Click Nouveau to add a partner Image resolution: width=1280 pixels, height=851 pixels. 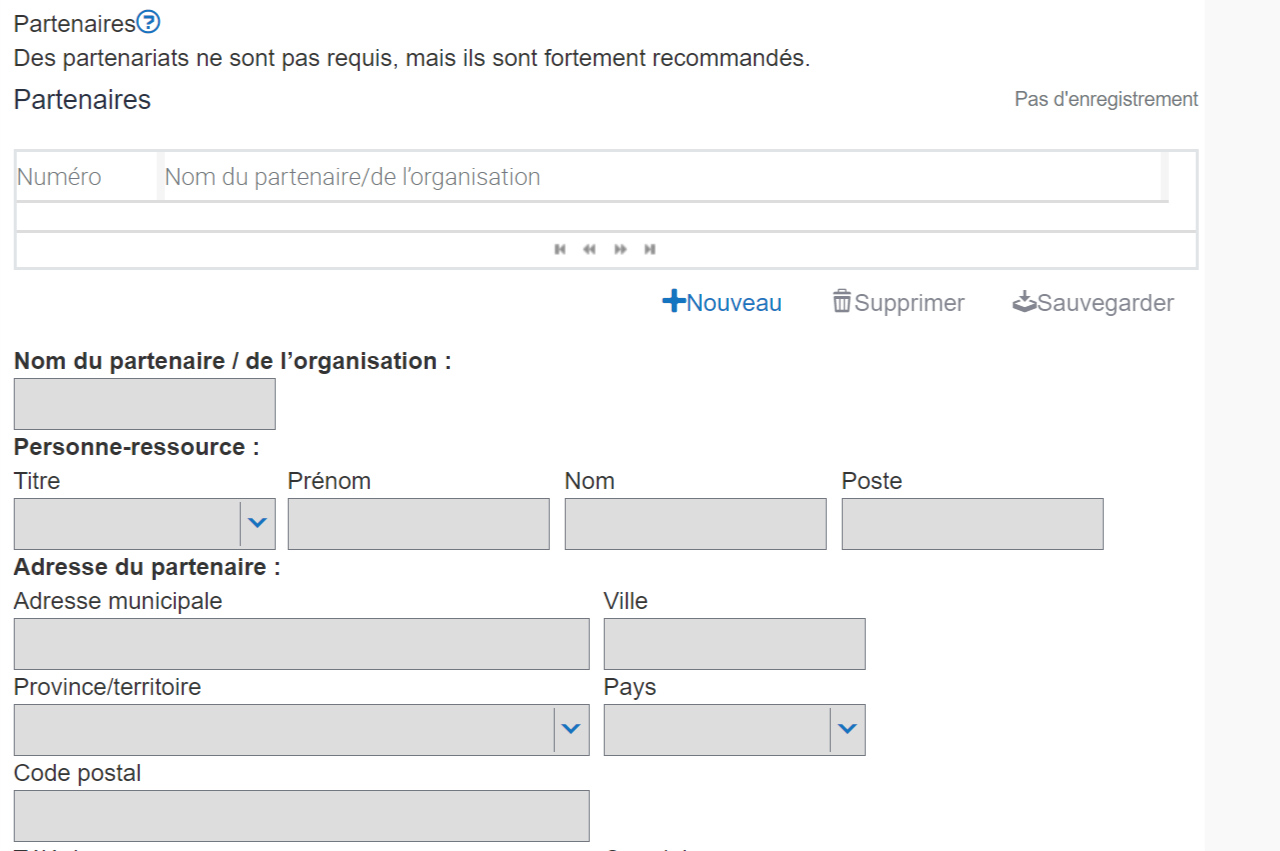pos(722,303)
